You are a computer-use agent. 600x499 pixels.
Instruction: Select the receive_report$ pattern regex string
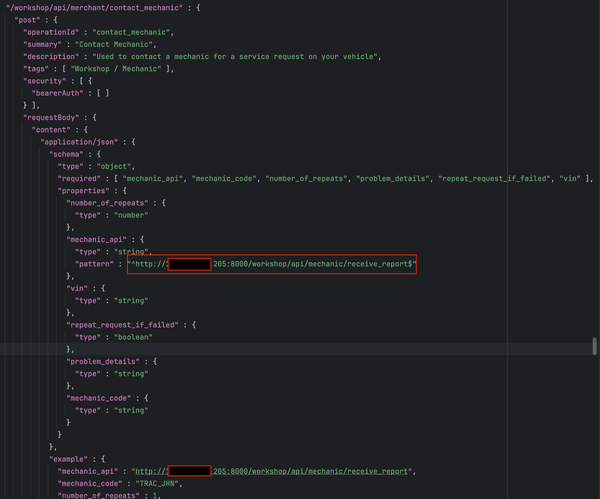(x=272, y=264)
